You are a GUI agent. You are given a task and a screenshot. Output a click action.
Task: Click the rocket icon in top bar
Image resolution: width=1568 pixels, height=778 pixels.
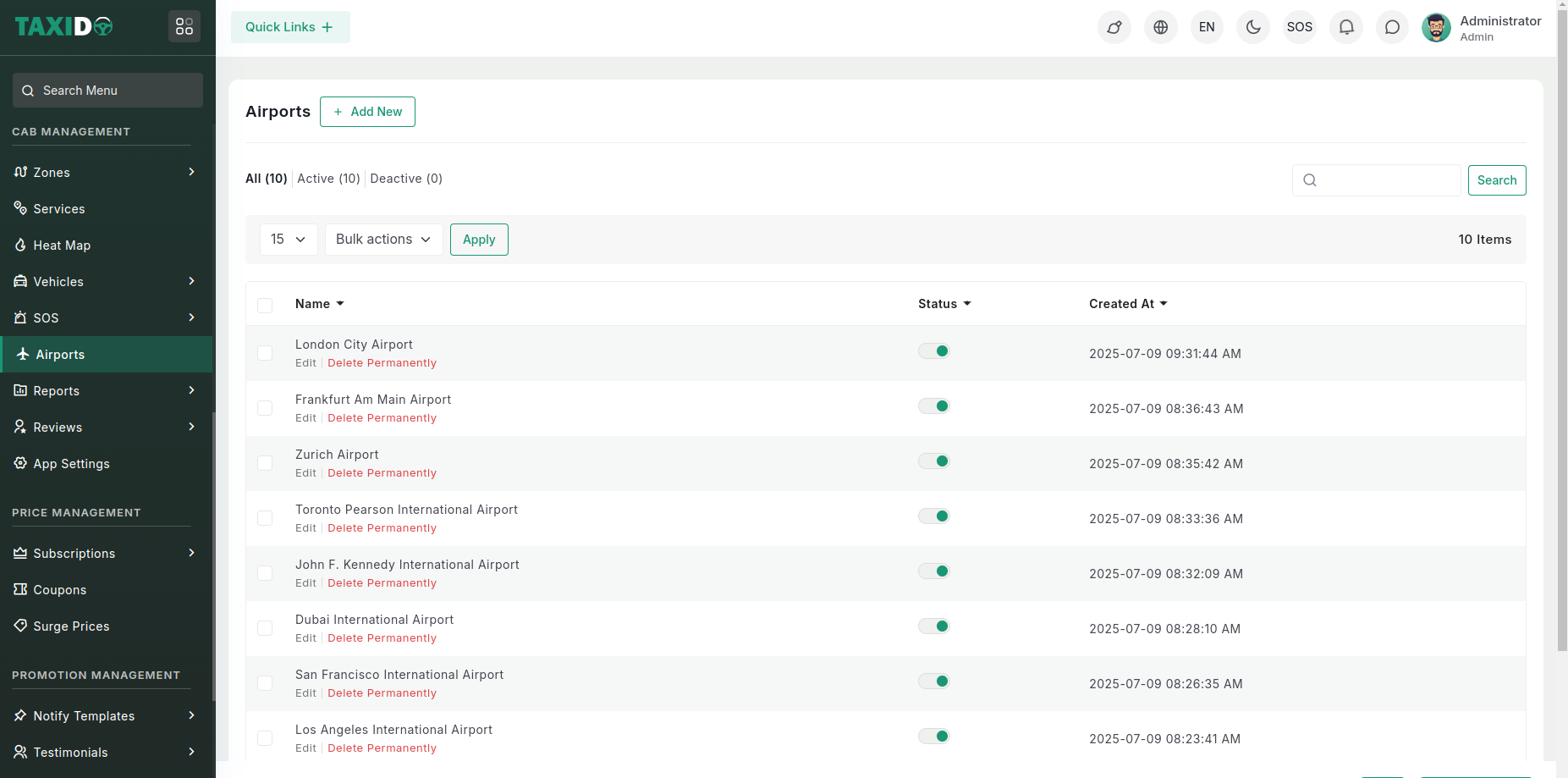pos(1114,27)
